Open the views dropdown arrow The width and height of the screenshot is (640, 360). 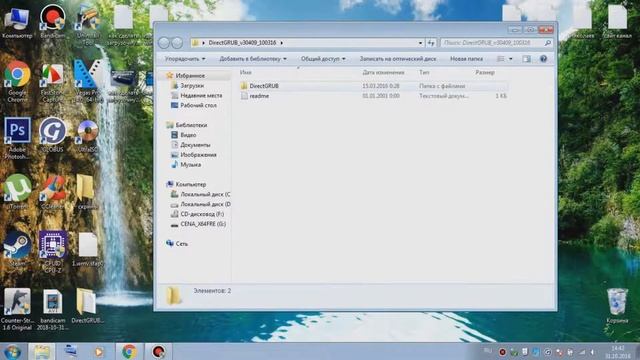coord(510,59)
